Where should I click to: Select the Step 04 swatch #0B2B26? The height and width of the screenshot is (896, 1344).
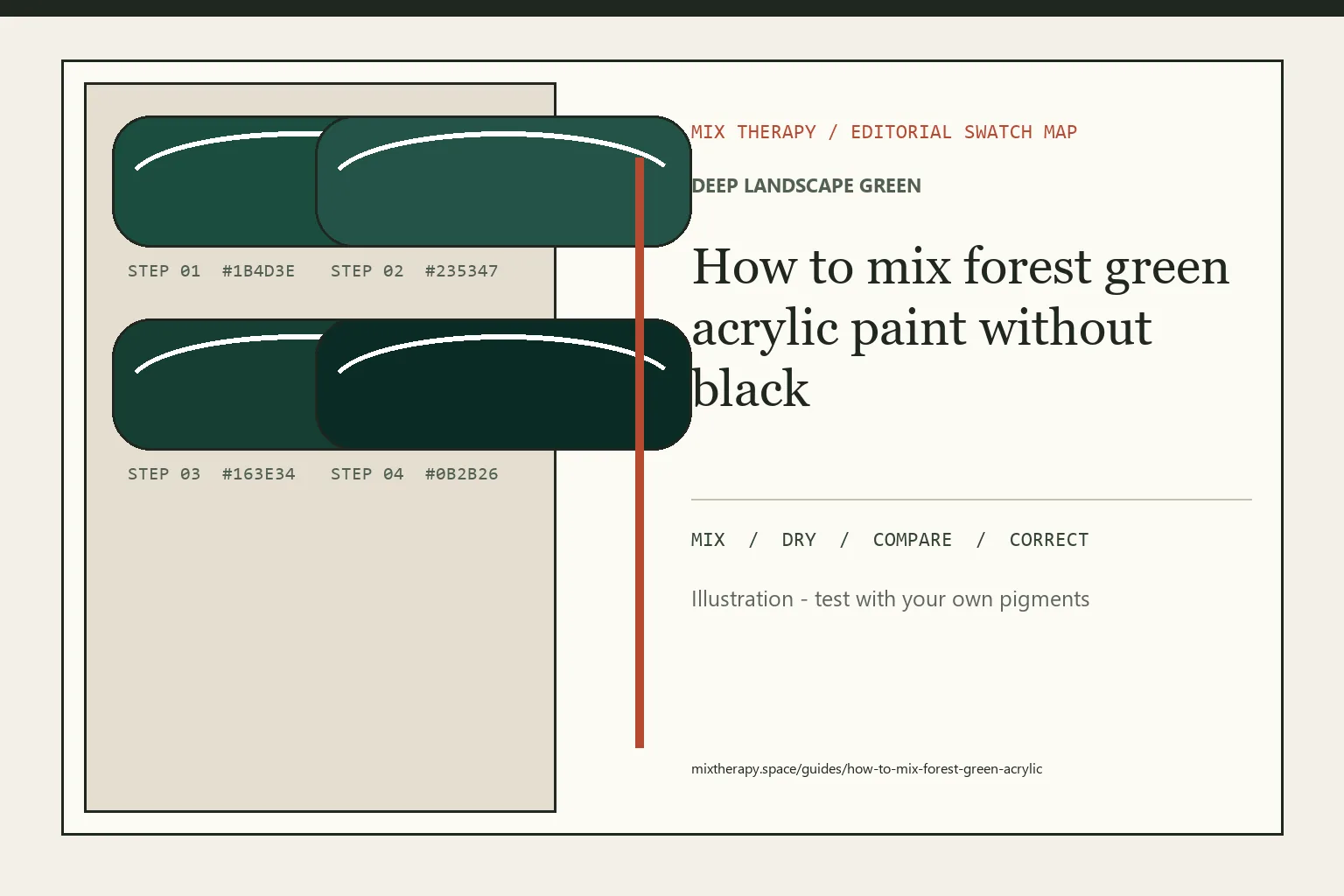pos(503,384)
